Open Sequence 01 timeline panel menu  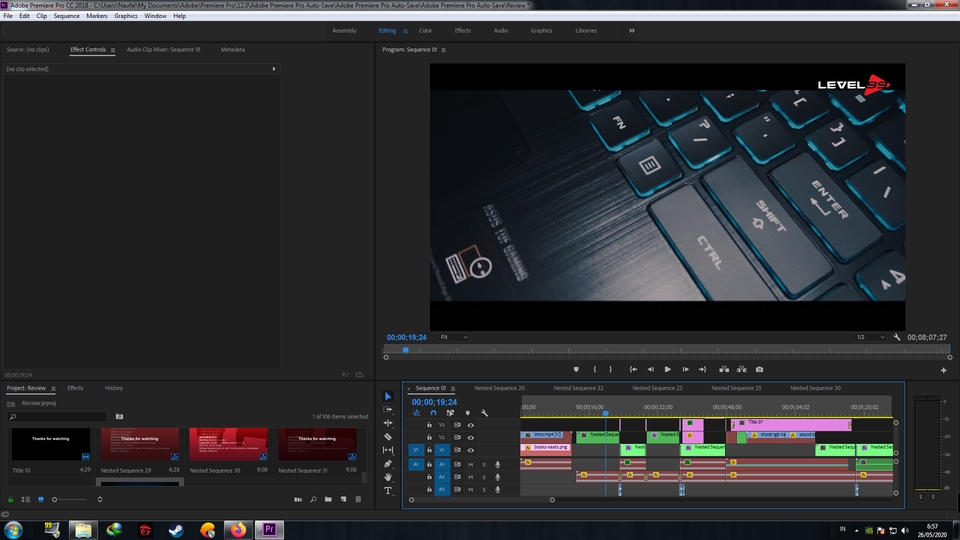point(453,388)
